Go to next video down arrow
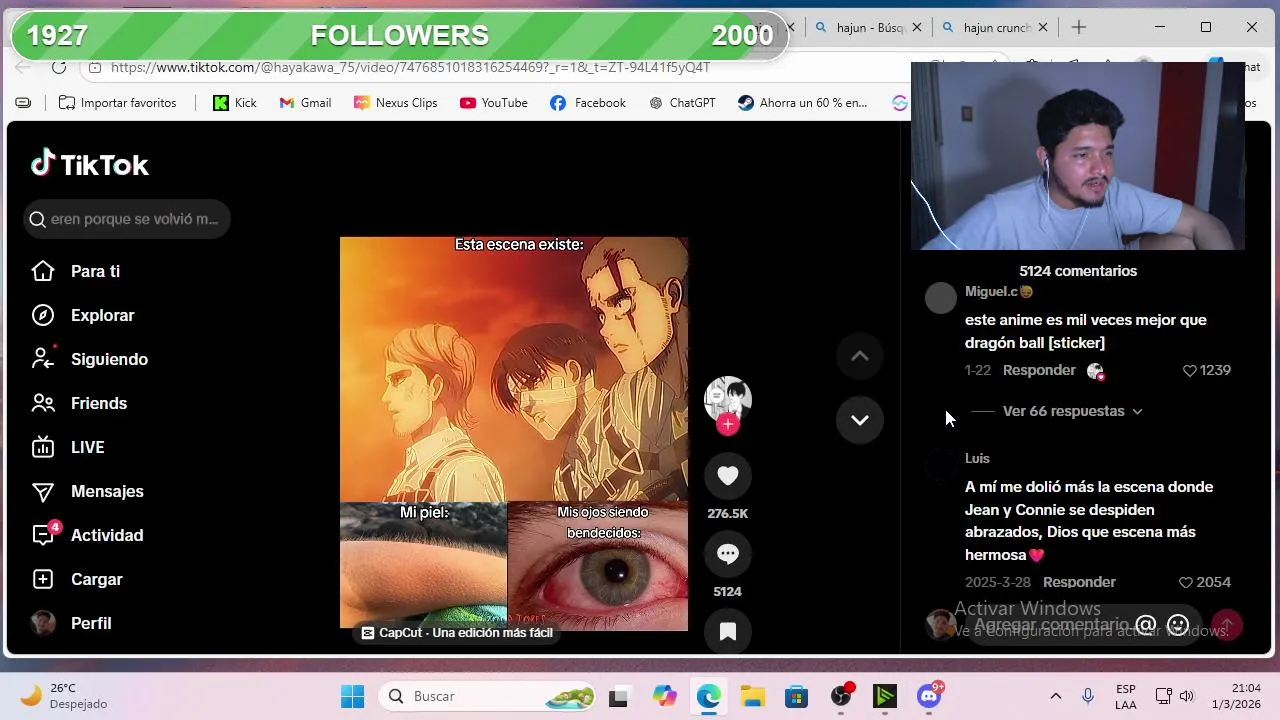The height and width of the screenshot is (720, 1280). click(x=860, y=420)
